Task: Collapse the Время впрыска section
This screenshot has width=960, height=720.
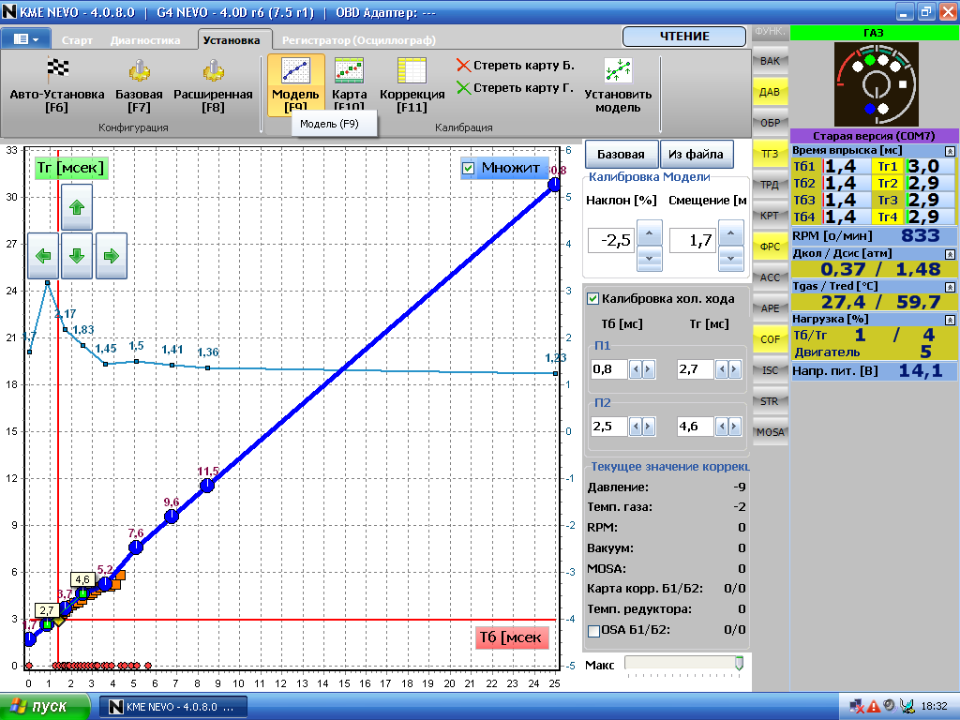Action: (x=950, y=150)
